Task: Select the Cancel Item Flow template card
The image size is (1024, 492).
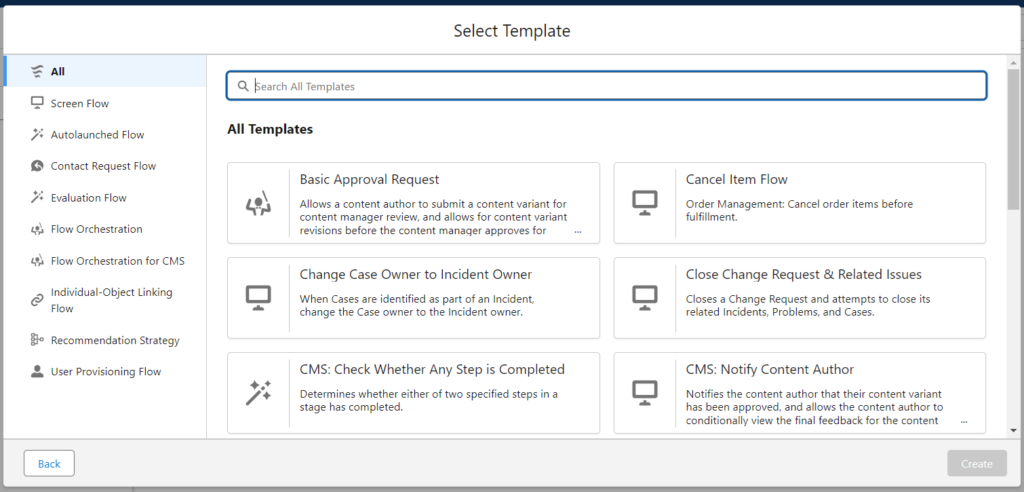Action: pos(799,203)
